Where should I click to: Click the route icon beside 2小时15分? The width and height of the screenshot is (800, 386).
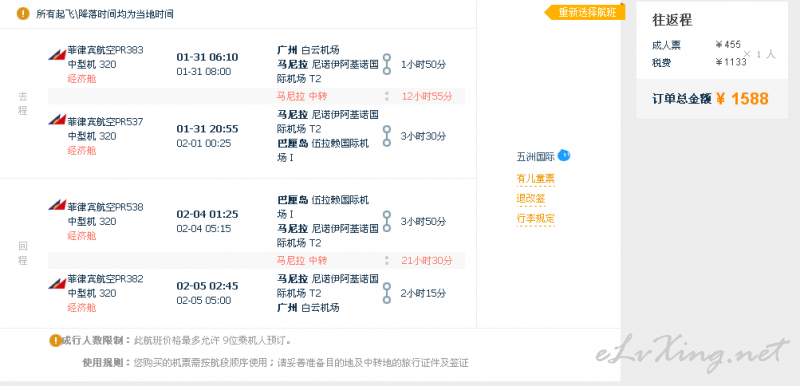tap(387, 293)
